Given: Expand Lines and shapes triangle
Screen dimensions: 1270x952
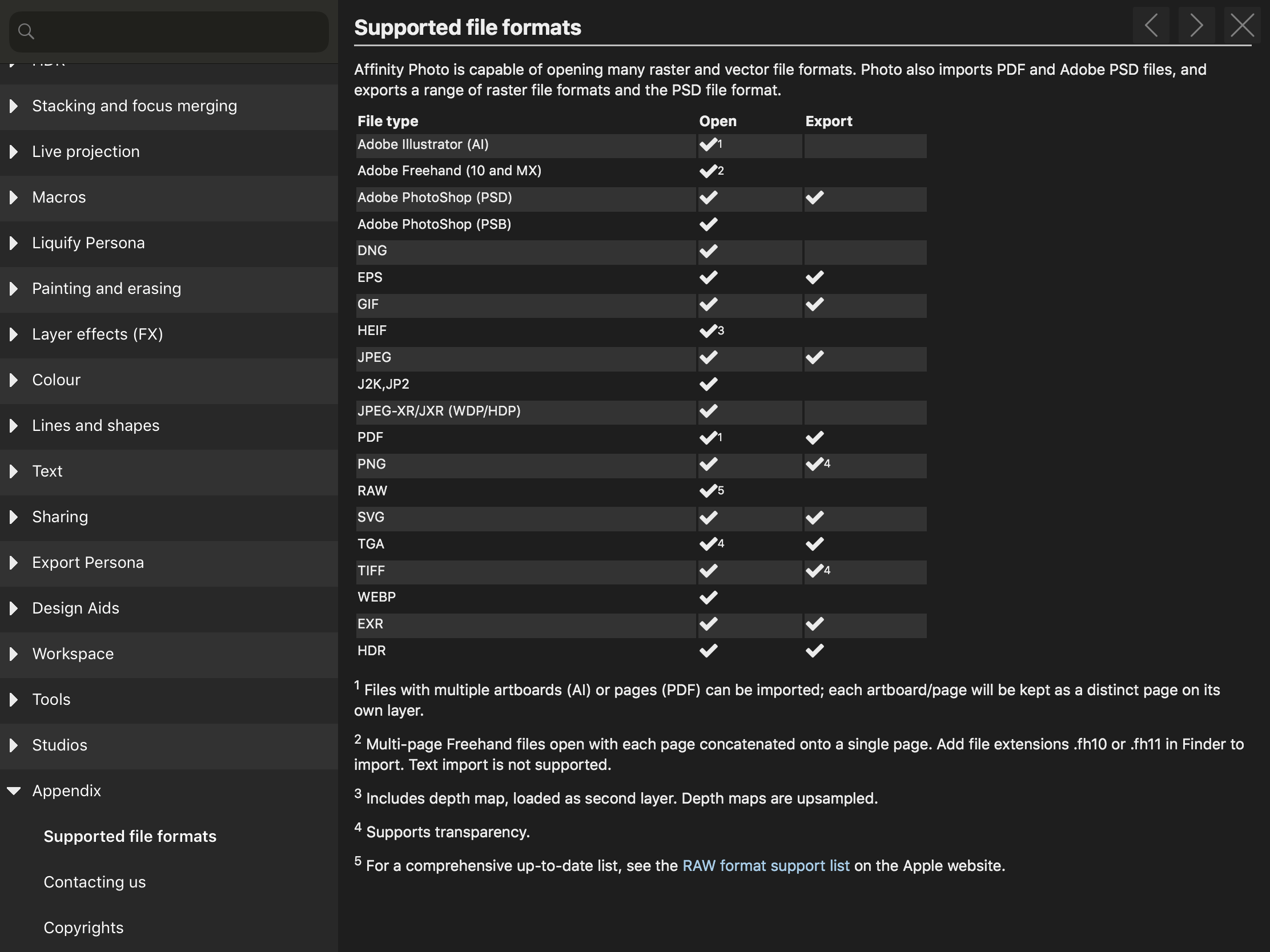Looking at the screenshot, I should (13, 425).
